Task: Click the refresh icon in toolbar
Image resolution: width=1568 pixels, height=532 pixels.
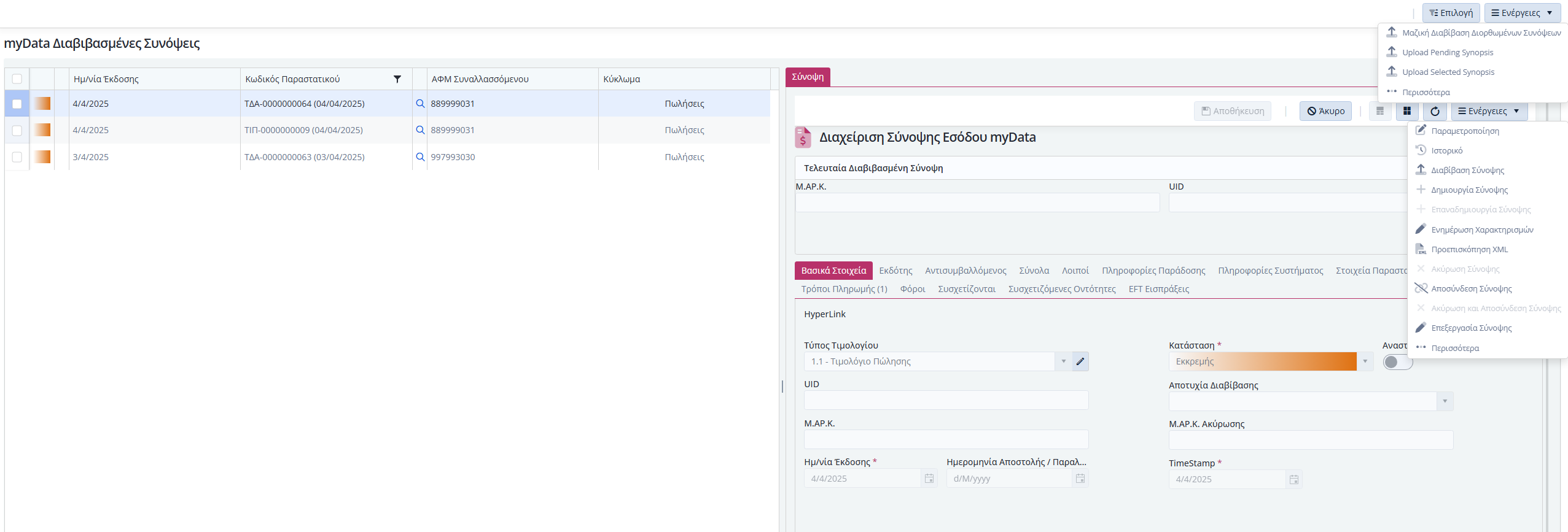Action: (x=1435, y=111)
